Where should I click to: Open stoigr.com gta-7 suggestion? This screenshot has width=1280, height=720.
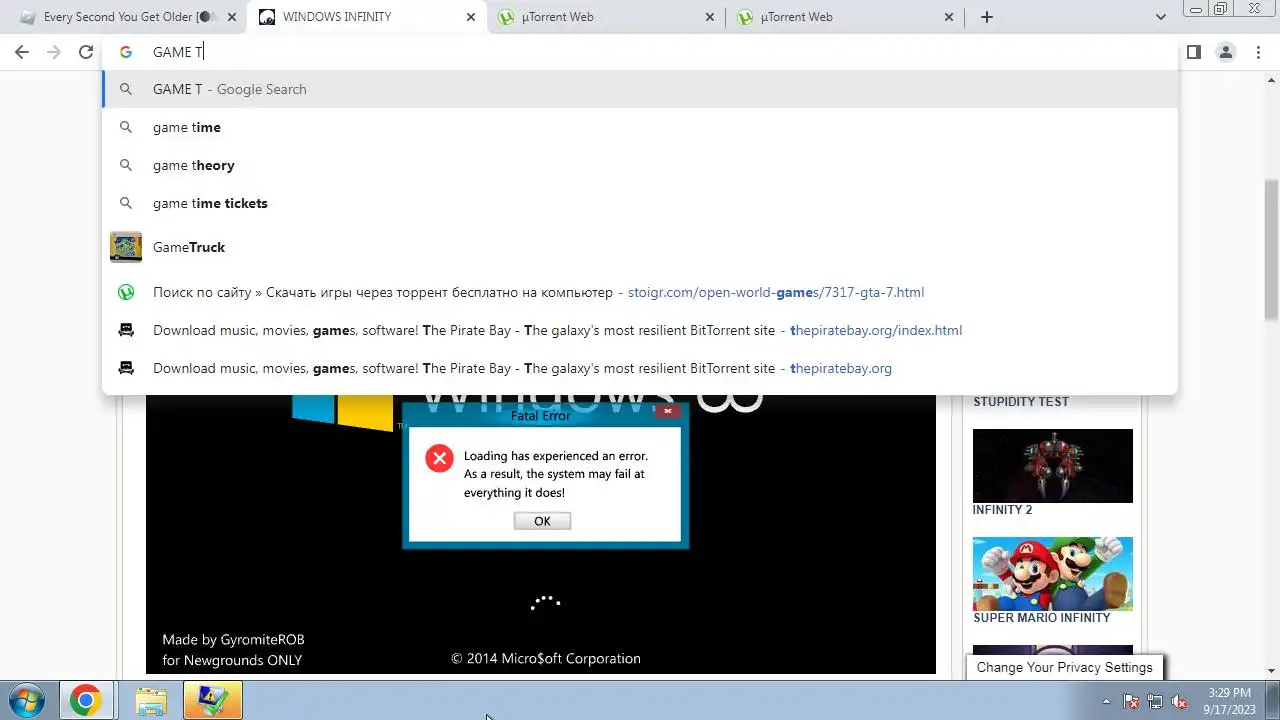[x=640, y=292]
